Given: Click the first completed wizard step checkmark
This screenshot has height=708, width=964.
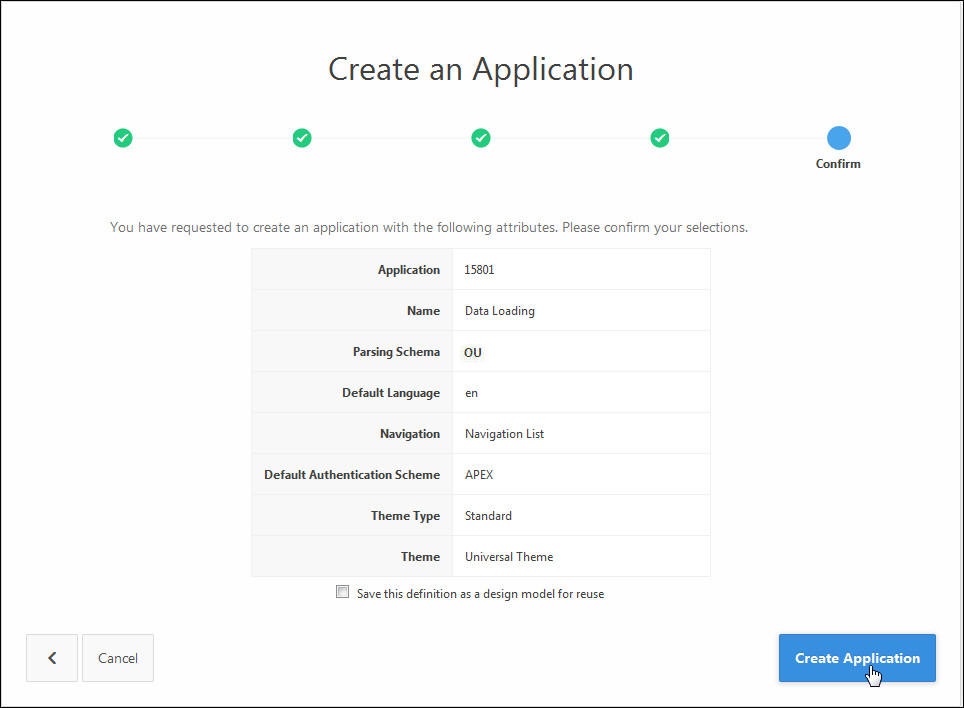Looking at the screenshot, I should pos(123,138).
